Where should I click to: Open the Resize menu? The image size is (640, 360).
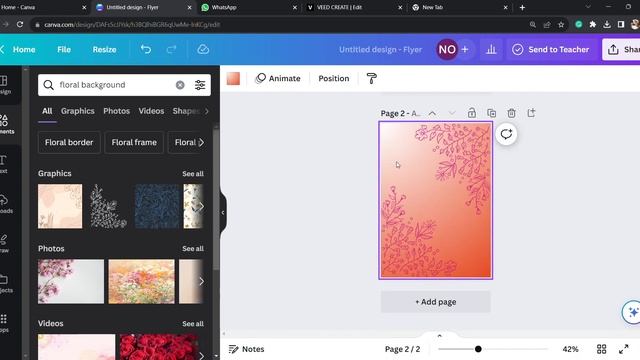click(x=104, y=49)
